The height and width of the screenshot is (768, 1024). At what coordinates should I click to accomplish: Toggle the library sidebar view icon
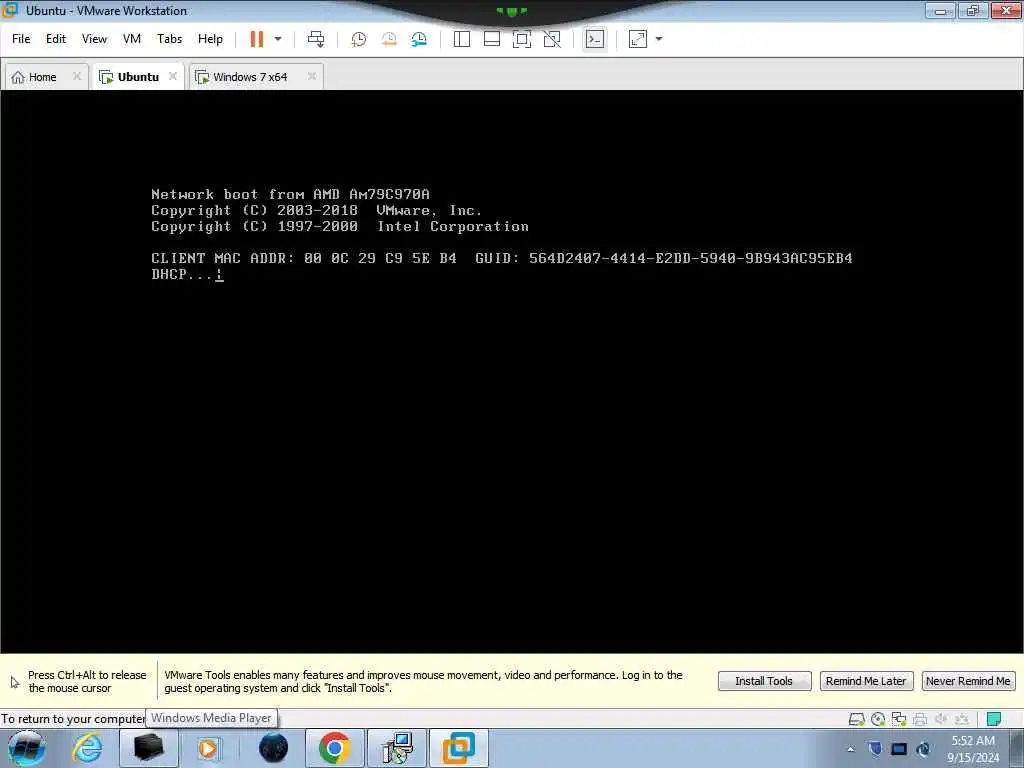[x=462, y=39]
